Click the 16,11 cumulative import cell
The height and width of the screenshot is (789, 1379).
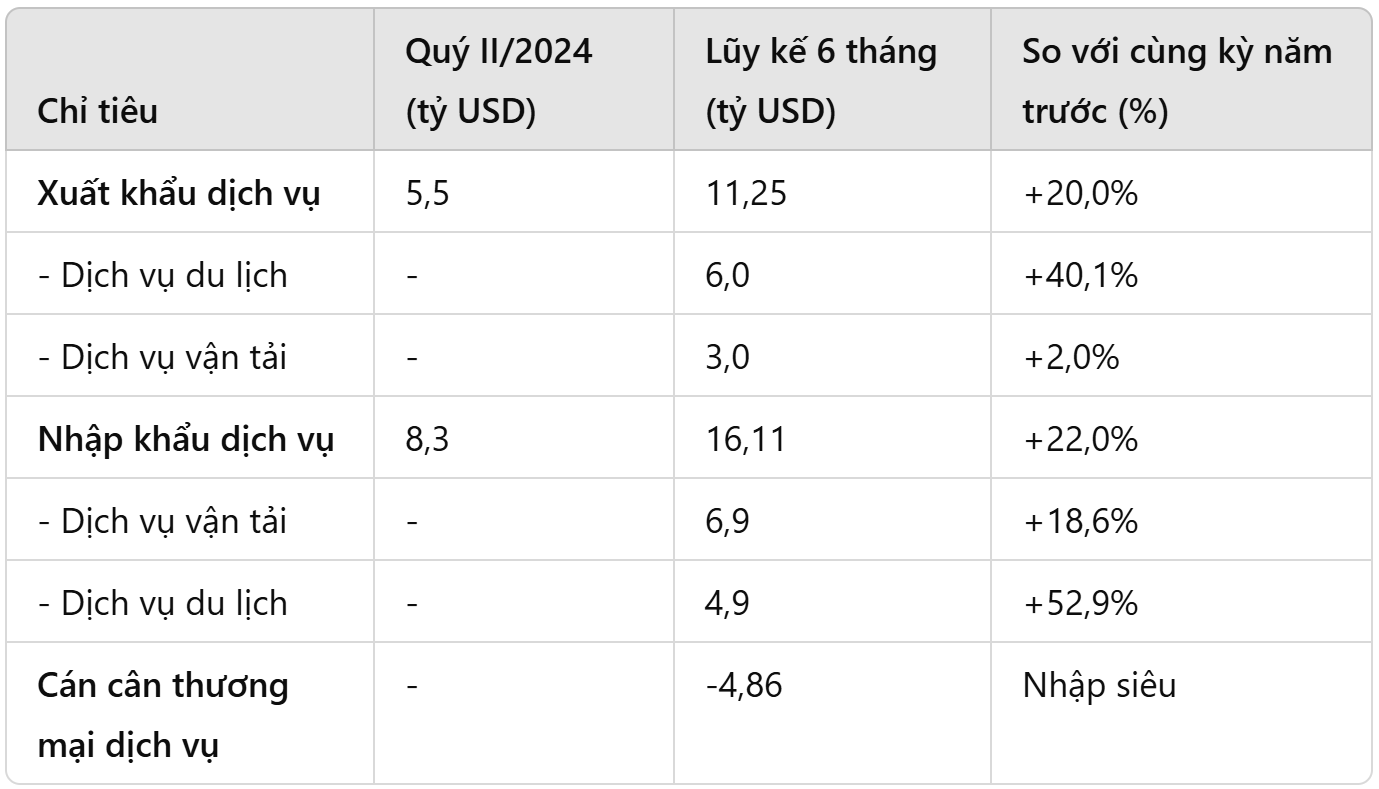coord(745,439)
